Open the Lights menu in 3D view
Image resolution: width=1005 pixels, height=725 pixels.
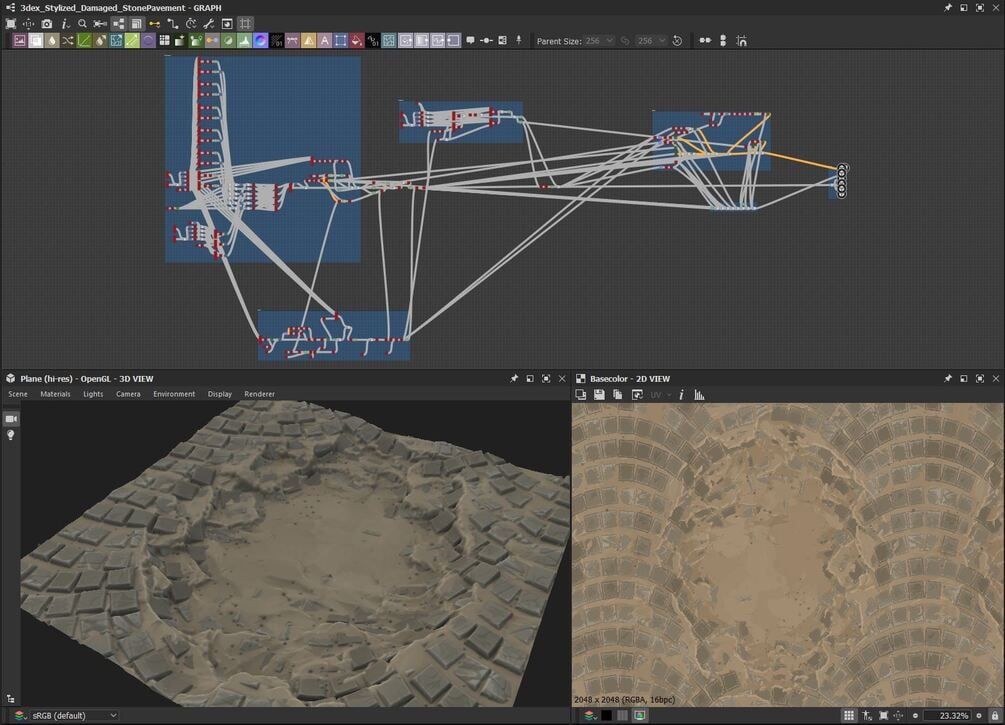pyautogui.click(x=93, y=394)
